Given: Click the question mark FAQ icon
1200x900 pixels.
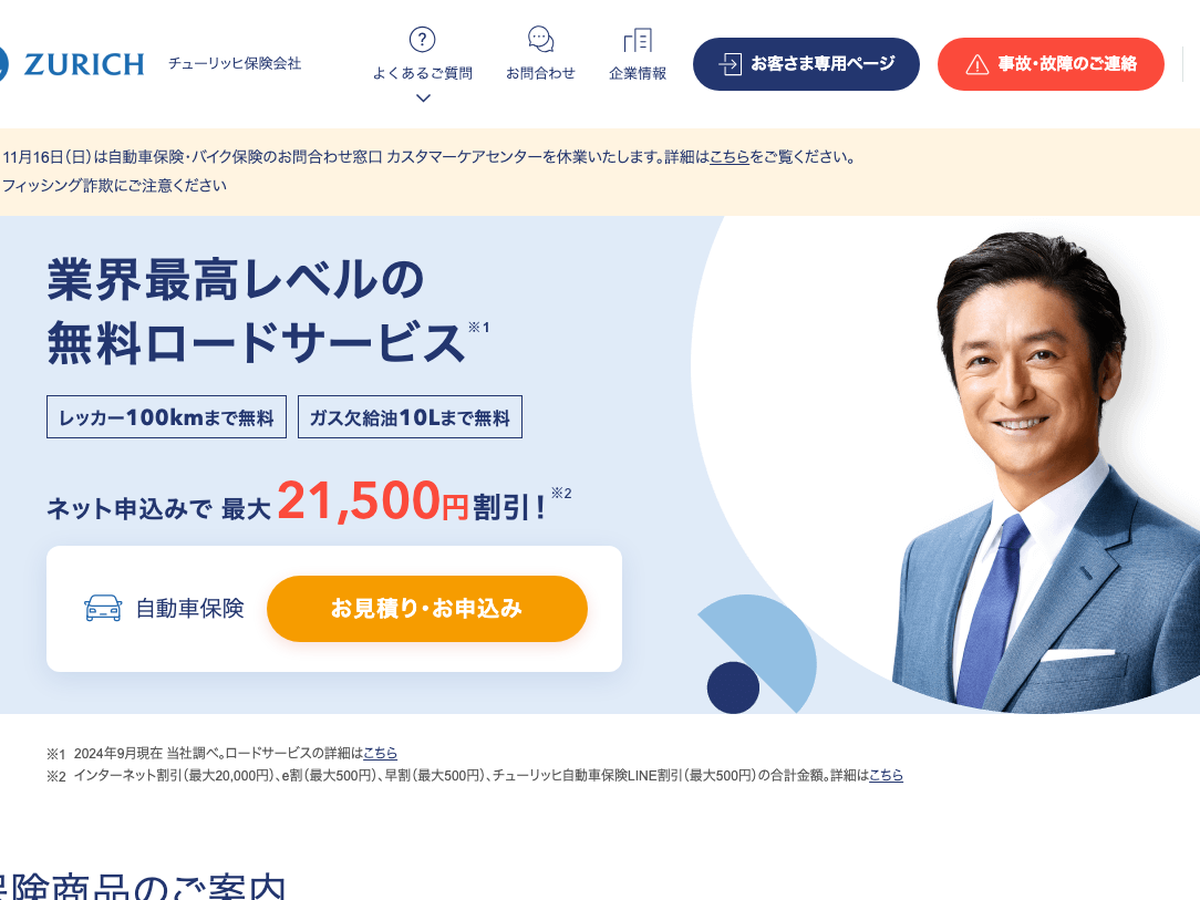Looking at the screenshot, I should [422, 40].
